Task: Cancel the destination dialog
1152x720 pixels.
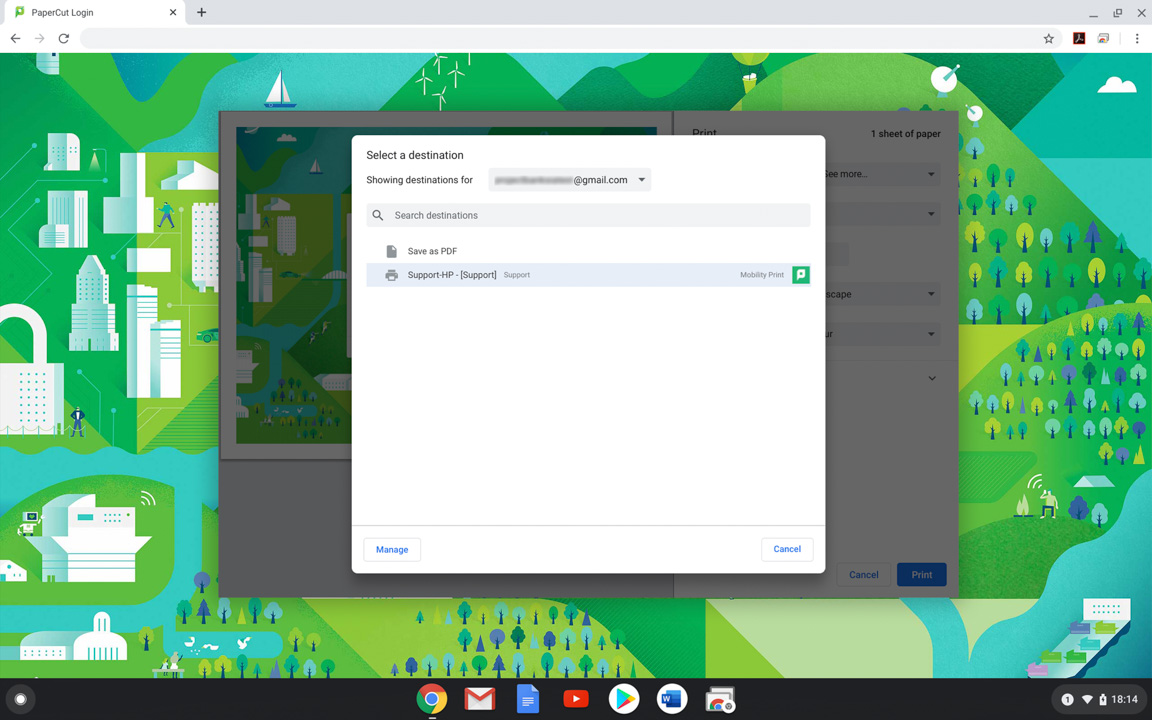Action: tap(787, 549)
